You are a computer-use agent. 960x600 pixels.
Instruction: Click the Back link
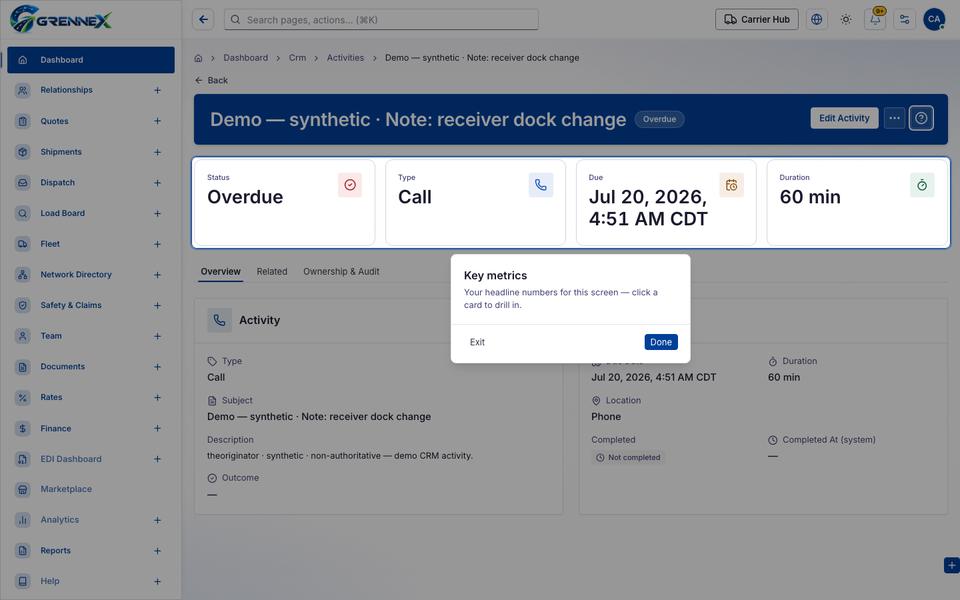pyautogui.click(x=211, y=80)
